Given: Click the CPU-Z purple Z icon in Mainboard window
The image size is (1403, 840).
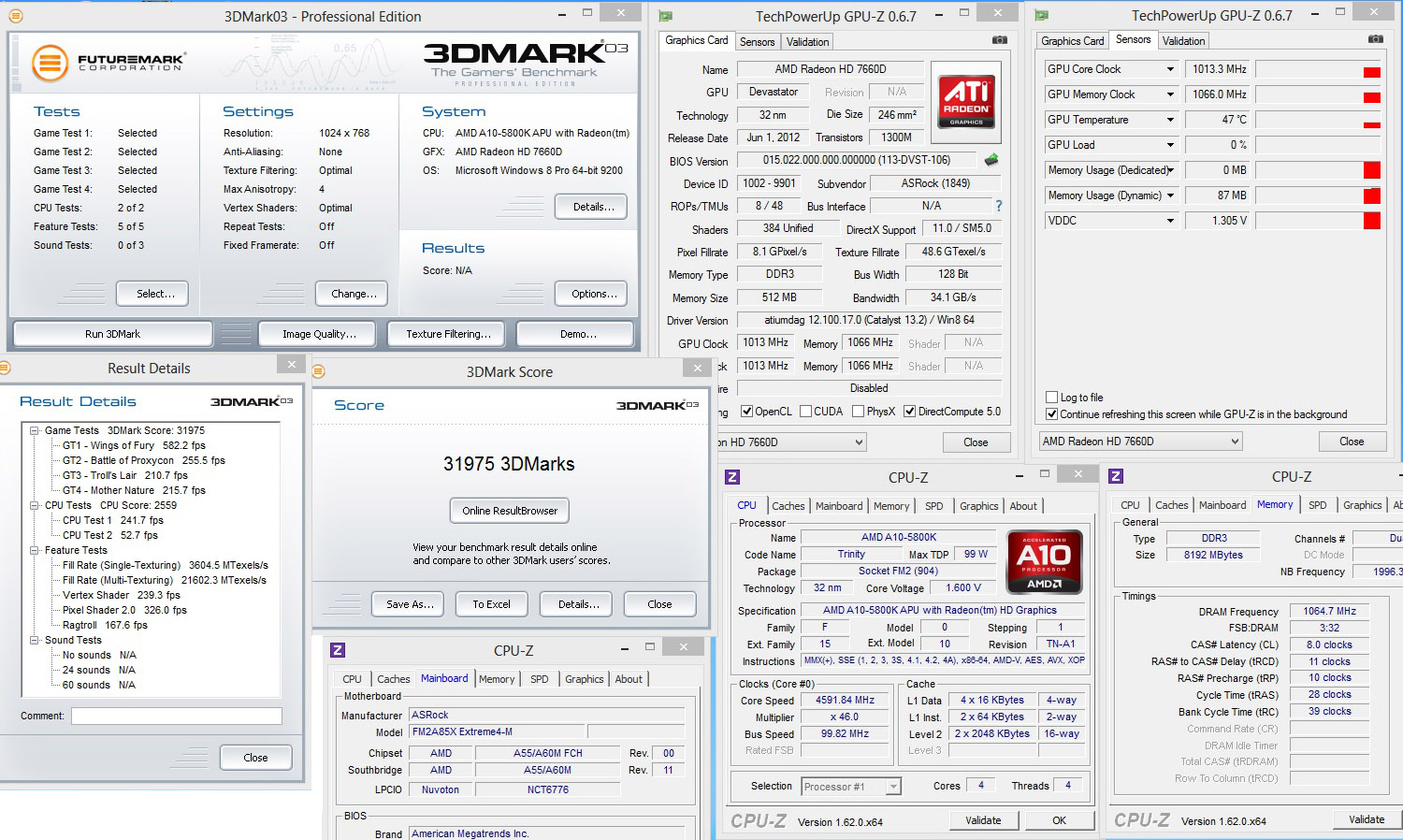Looking at the screenshot, I should (338, 649).
